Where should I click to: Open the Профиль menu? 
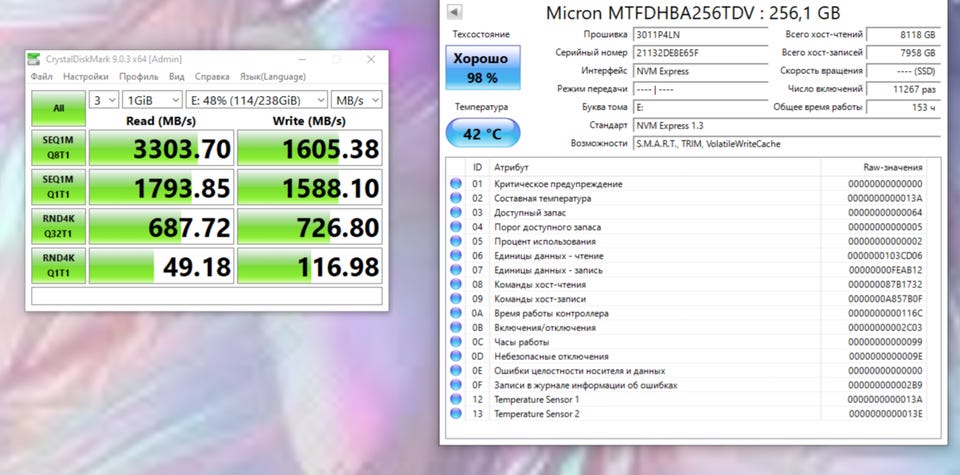point(138,77)
